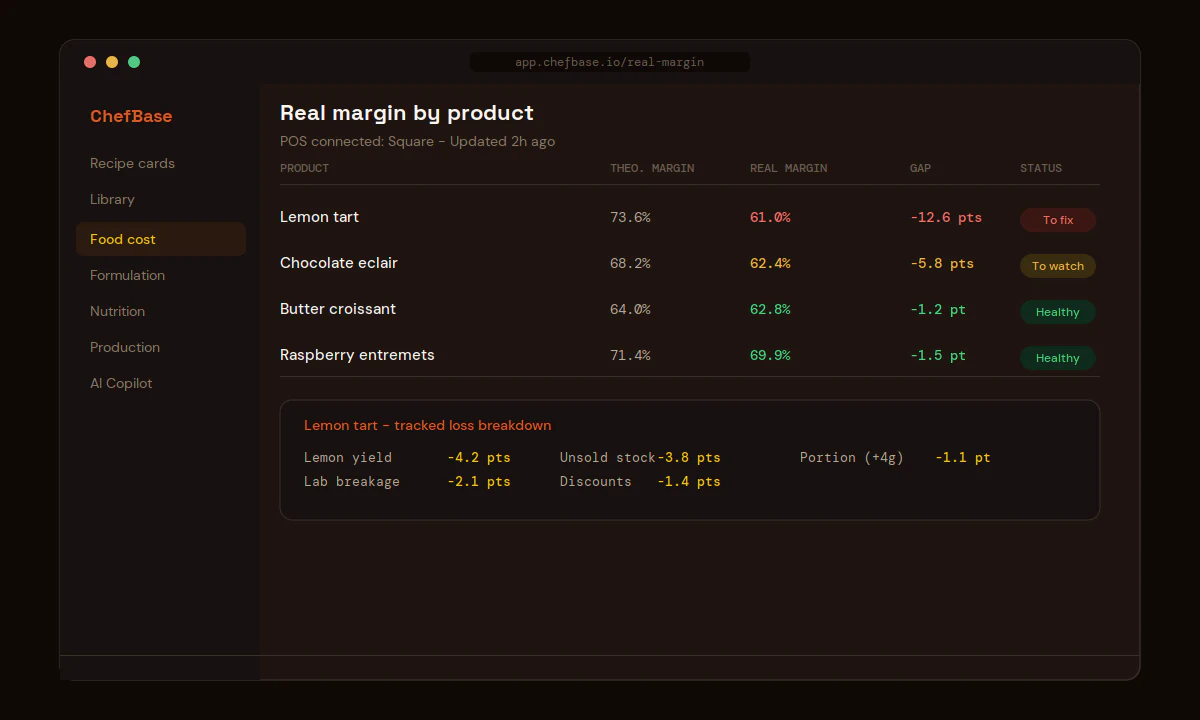Select Food cost menu item
This screenshot has height=720, width=1200.
pos(161,239)
